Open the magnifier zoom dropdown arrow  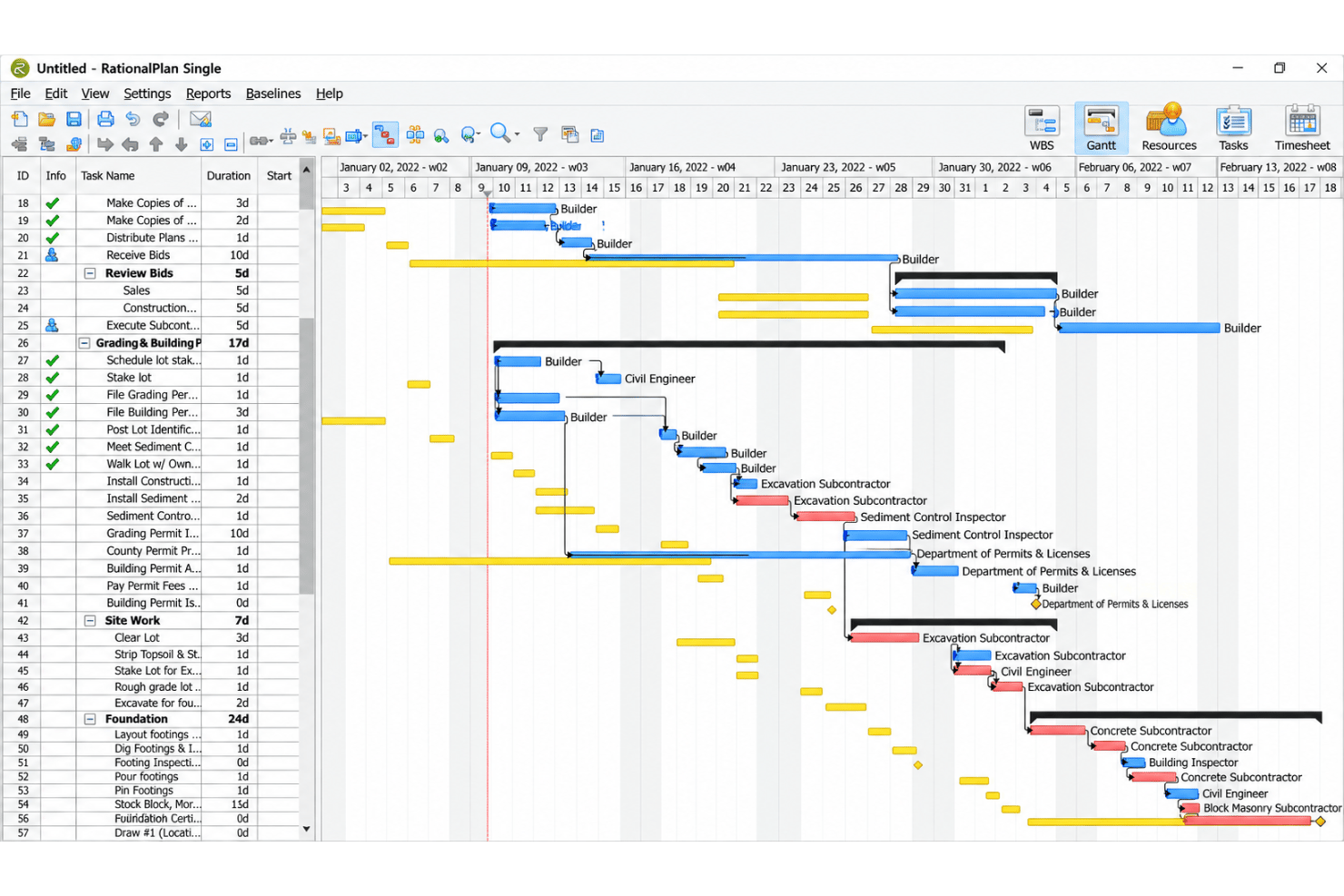[517, 134]
